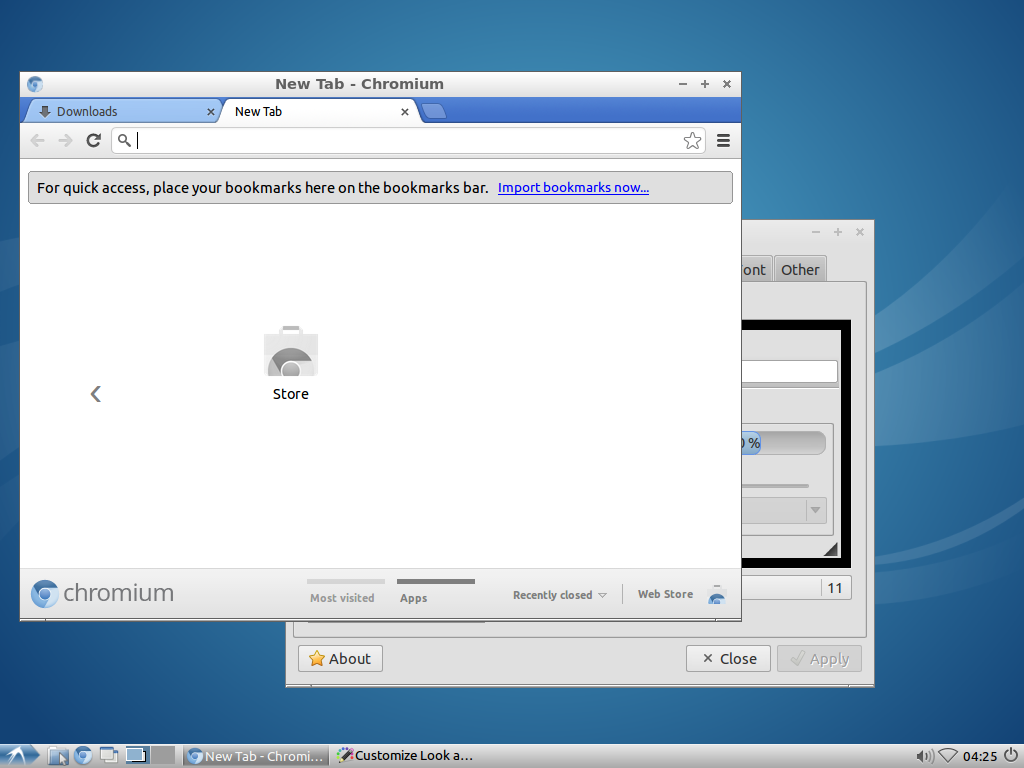1024x768 pixels.
Task: Click the forward navigation arrow in Chromium
Action: click(65, 140)
